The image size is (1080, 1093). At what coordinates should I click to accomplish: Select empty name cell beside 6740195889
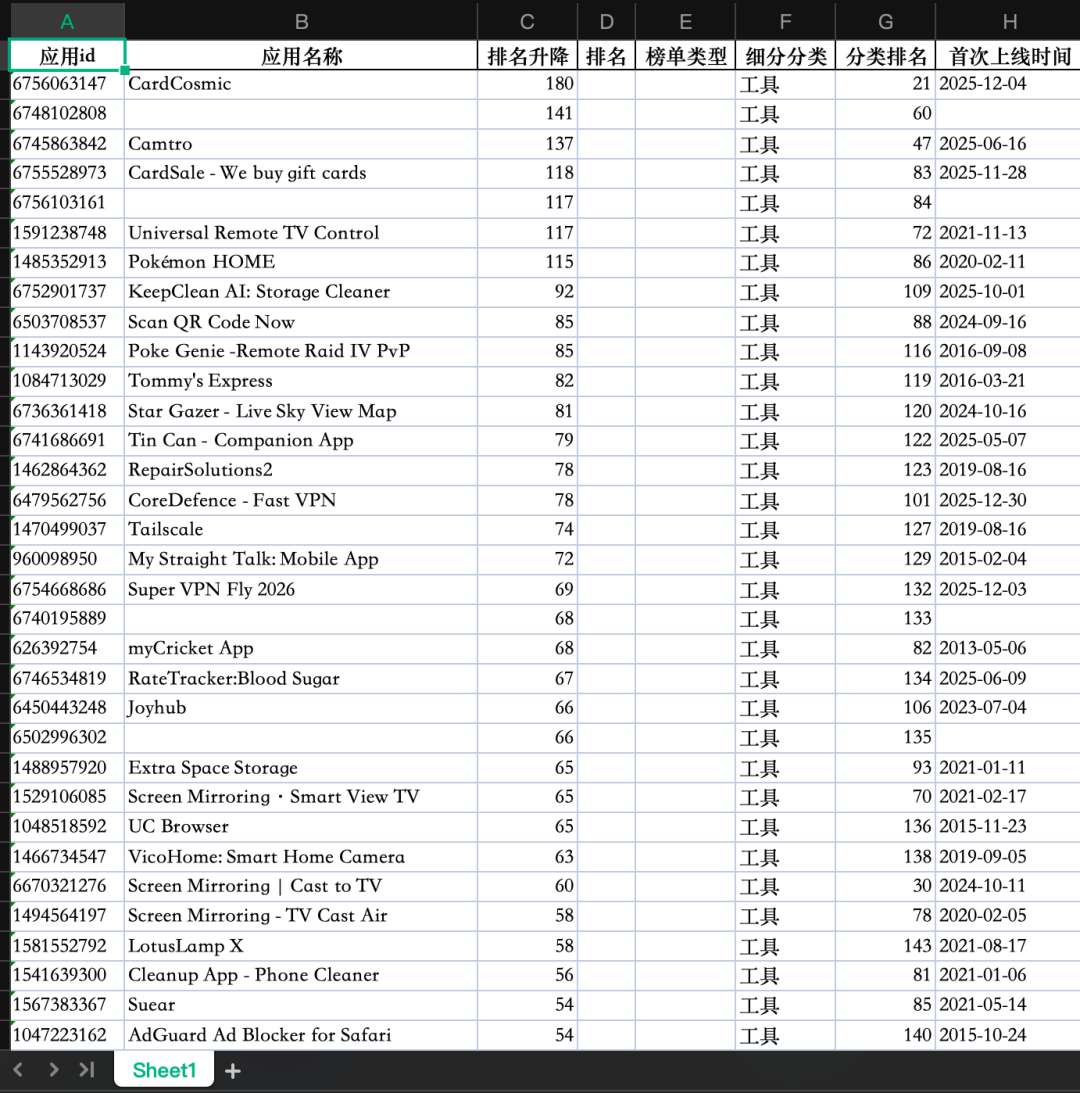(301, 619)
